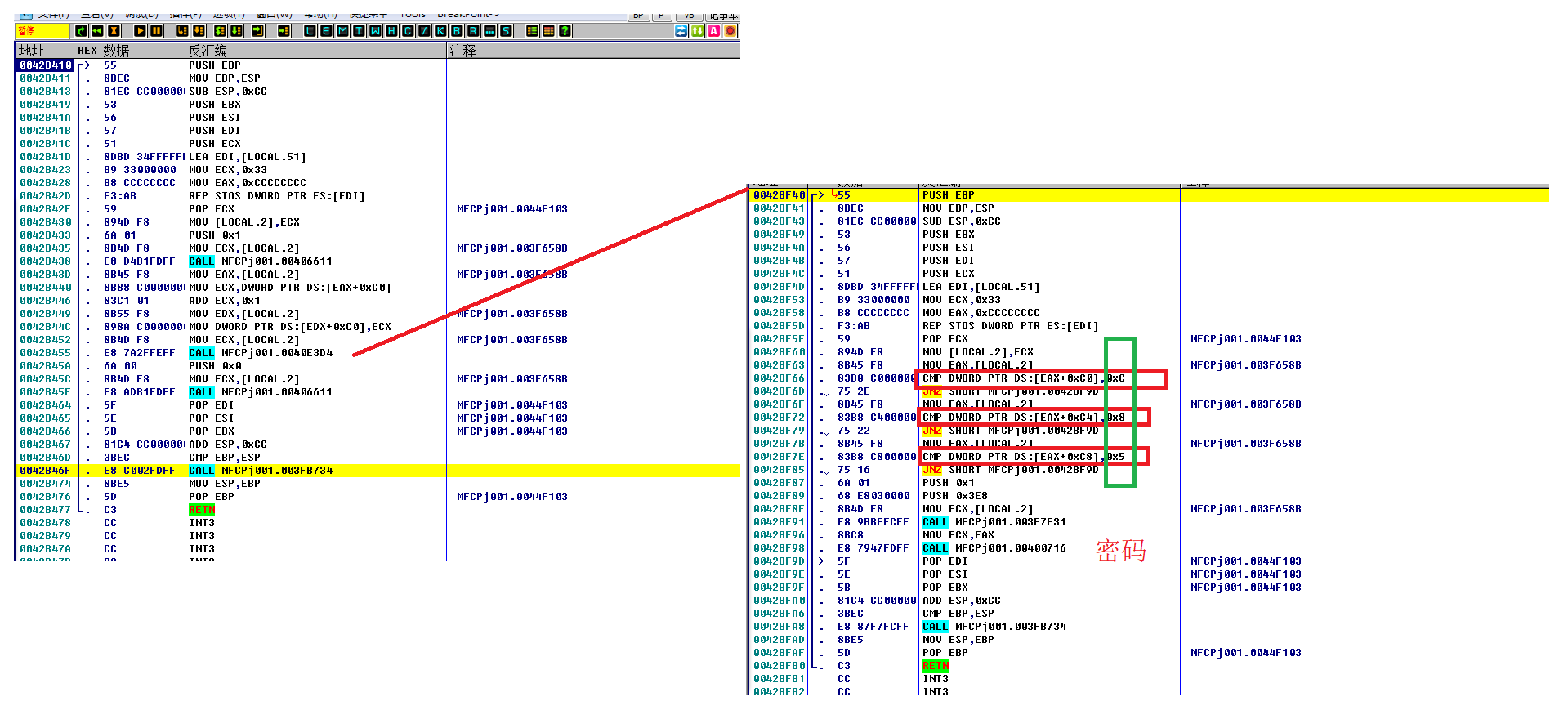
Task: Click the 注释 column header
Action: [x=593, y=51]
